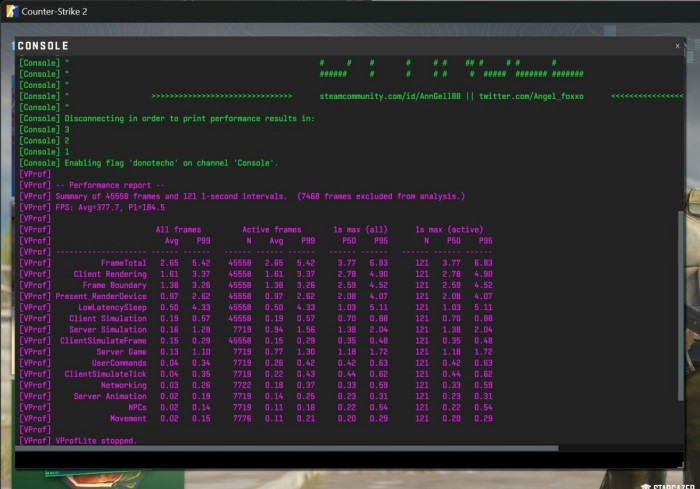
Task: Click the console countdown line '2'
Action: [x=67, y=141]
